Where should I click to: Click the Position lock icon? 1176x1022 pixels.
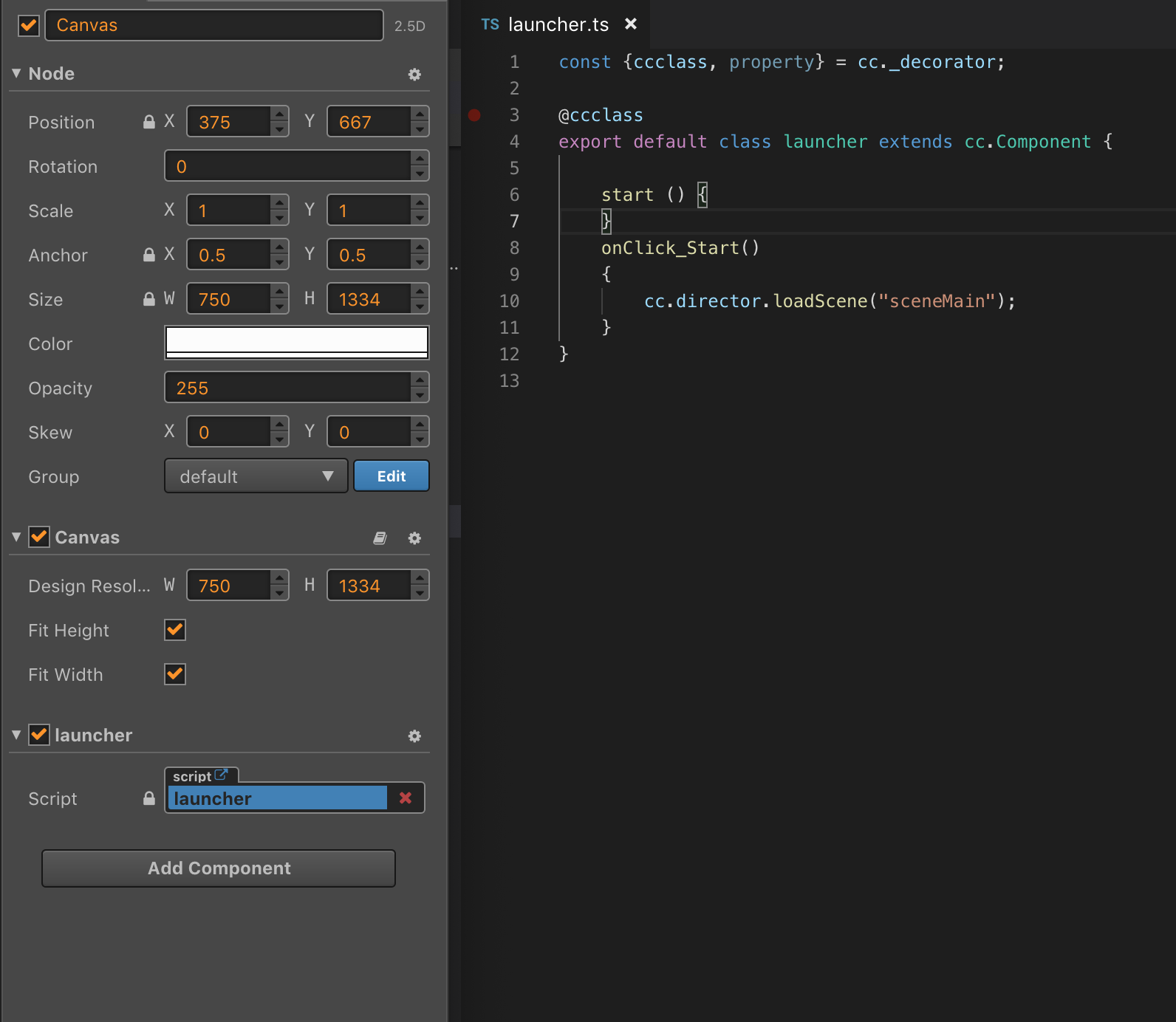[149, 122]
